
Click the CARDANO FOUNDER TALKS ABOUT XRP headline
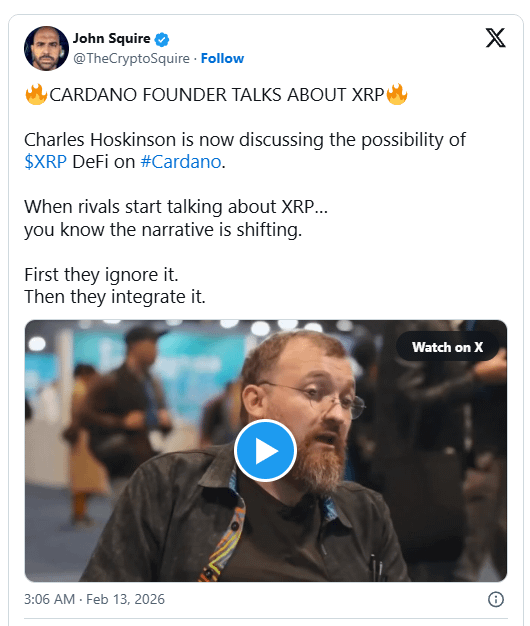coord(217,95)
